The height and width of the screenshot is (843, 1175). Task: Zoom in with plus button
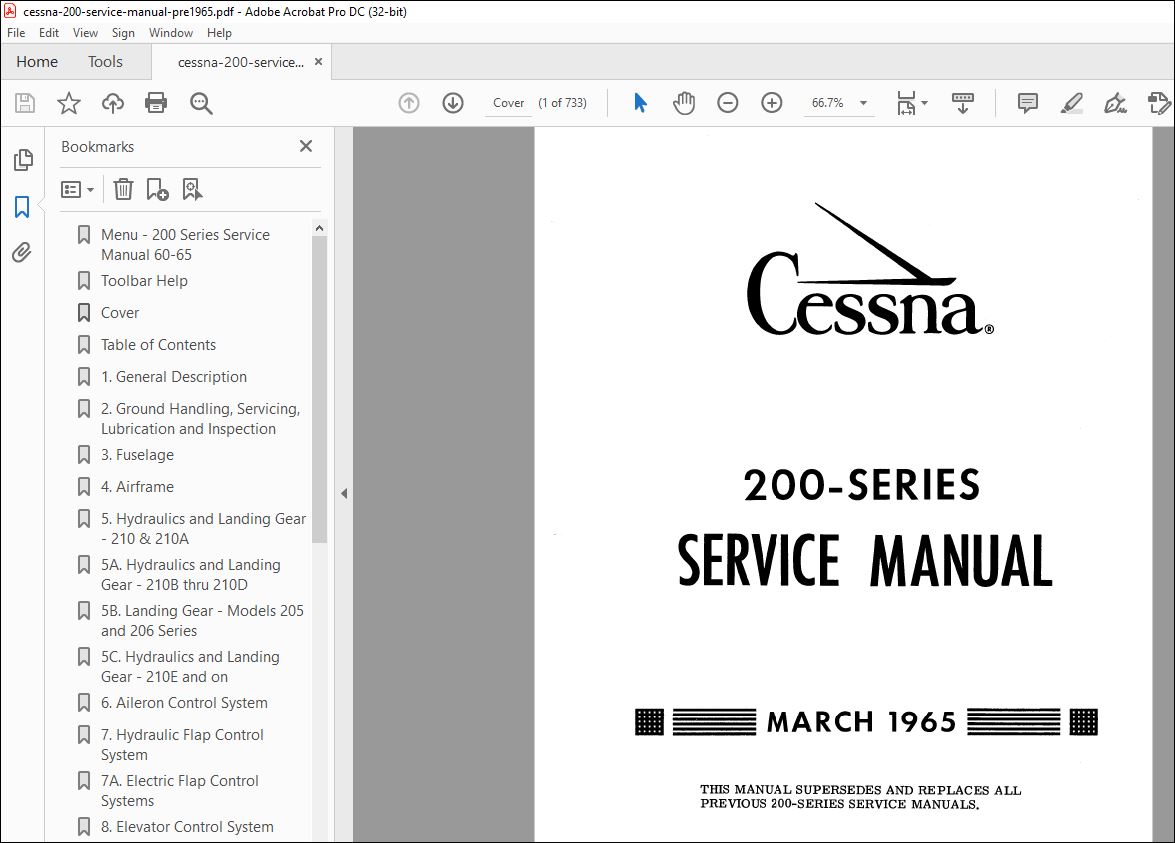point(771,103)
